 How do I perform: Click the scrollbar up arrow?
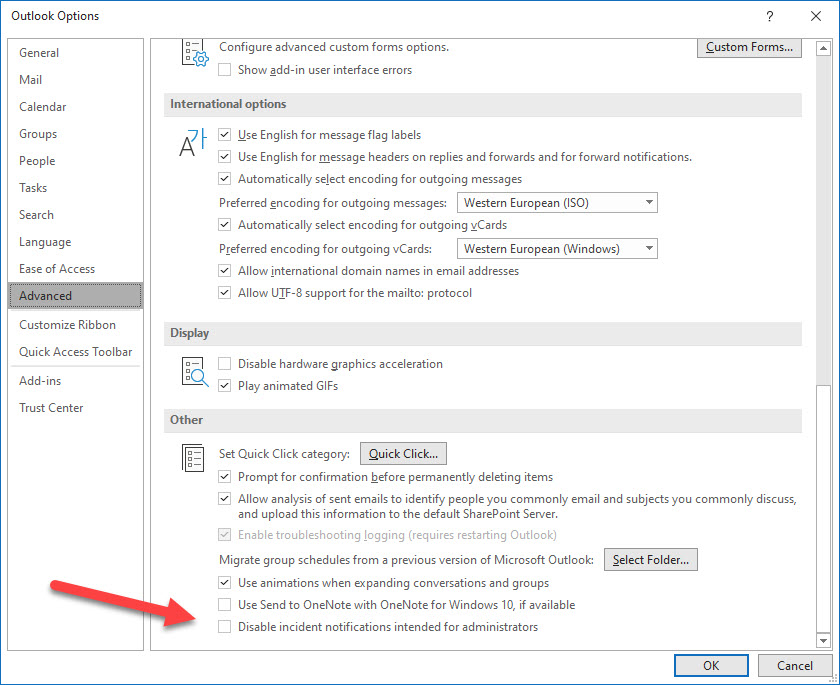[x=823, y=49]
